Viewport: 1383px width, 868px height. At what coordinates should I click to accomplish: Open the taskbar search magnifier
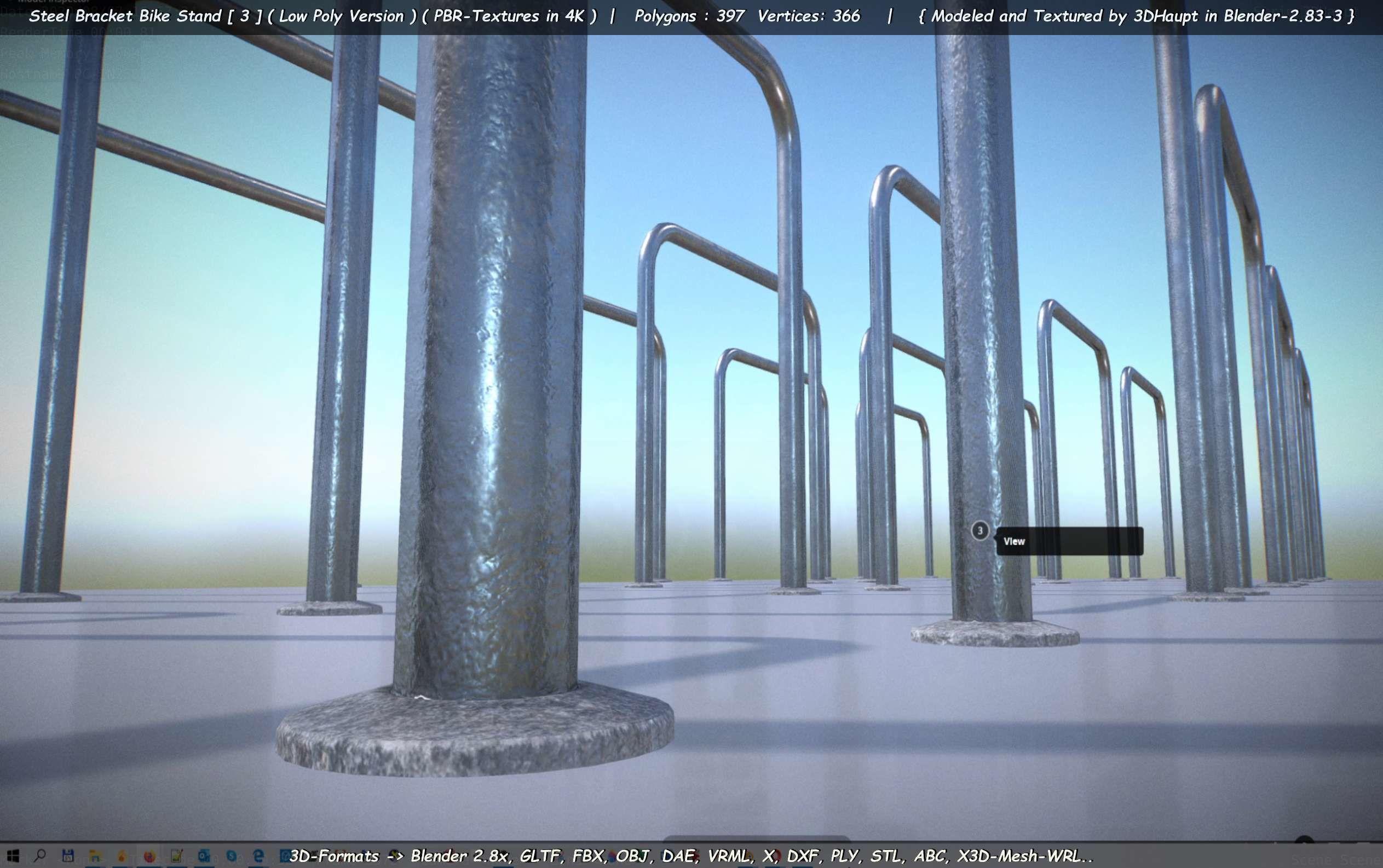(x=39, y=856)
